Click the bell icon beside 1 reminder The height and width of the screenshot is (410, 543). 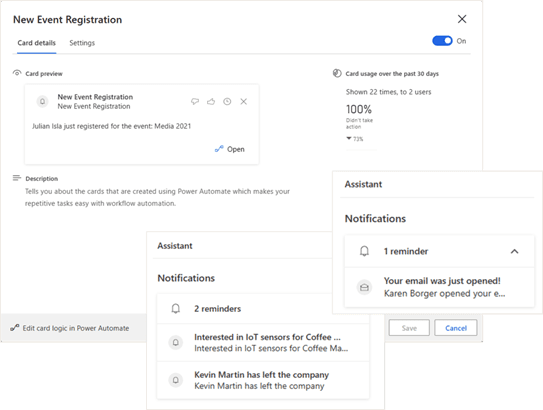tap(364, 251)
